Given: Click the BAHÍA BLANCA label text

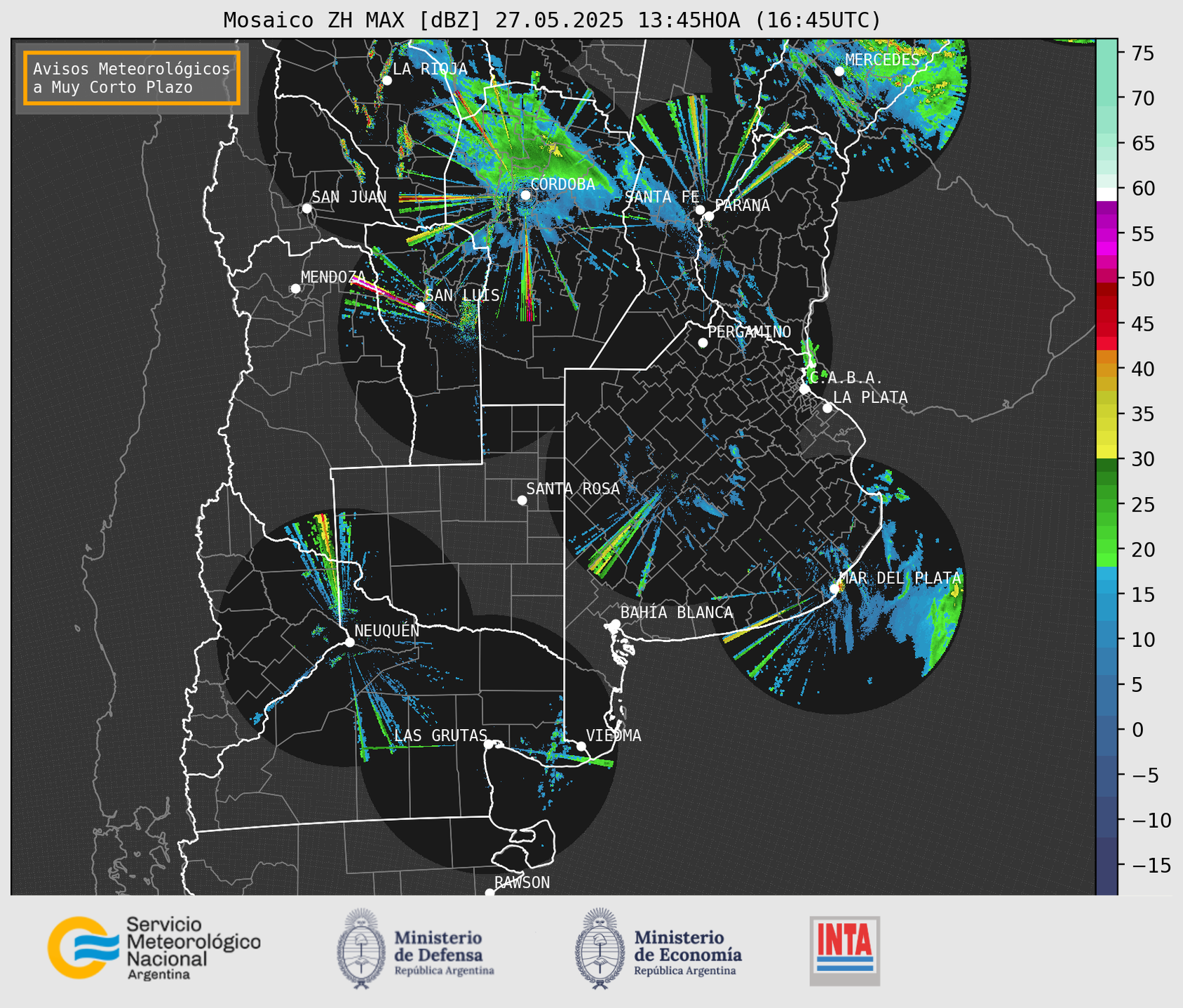Looking at the screenshot, I should (677, 613).
